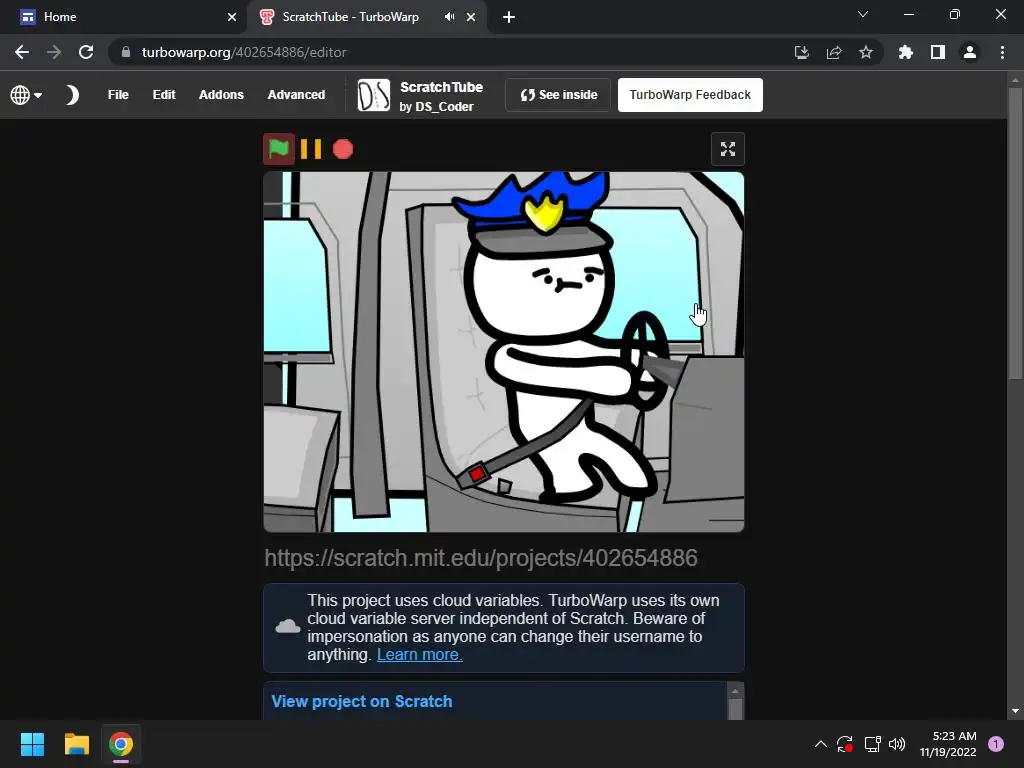Close the ScratchTube - TurboWarp tab
1024x768 pixels.
tap(471, 17)
